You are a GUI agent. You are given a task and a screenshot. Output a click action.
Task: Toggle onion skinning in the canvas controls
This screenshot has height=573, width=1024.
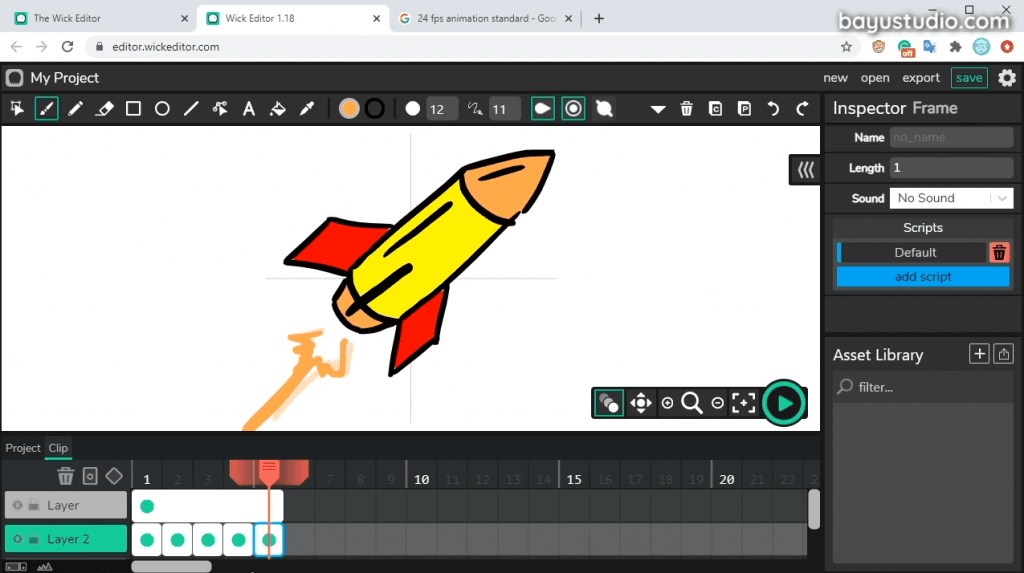(x=609, y=403)
